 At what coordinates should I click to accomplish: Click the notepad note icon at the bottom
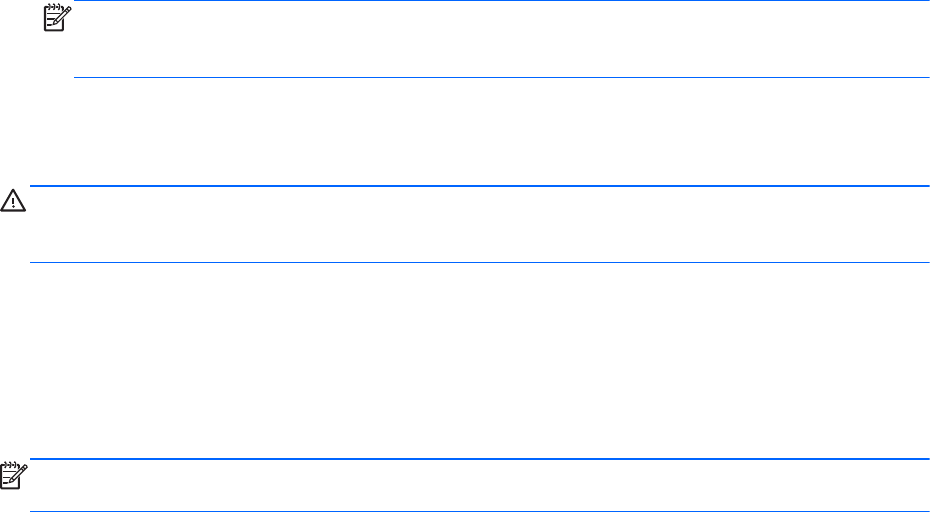tap(13, 475)
